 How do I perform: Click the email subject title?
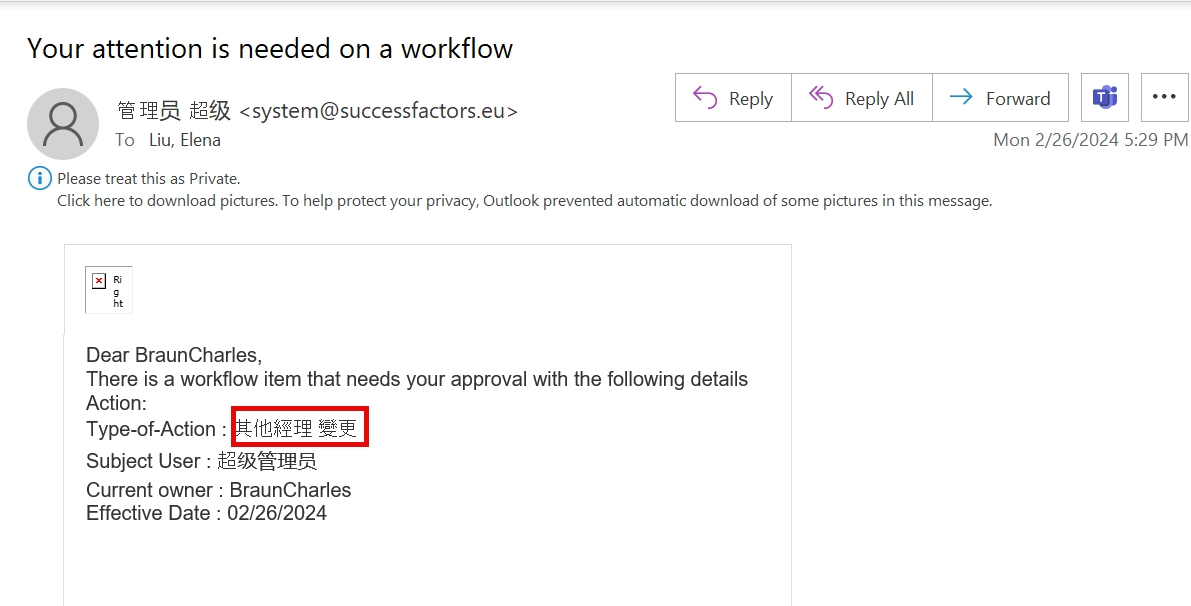(270, 49)
